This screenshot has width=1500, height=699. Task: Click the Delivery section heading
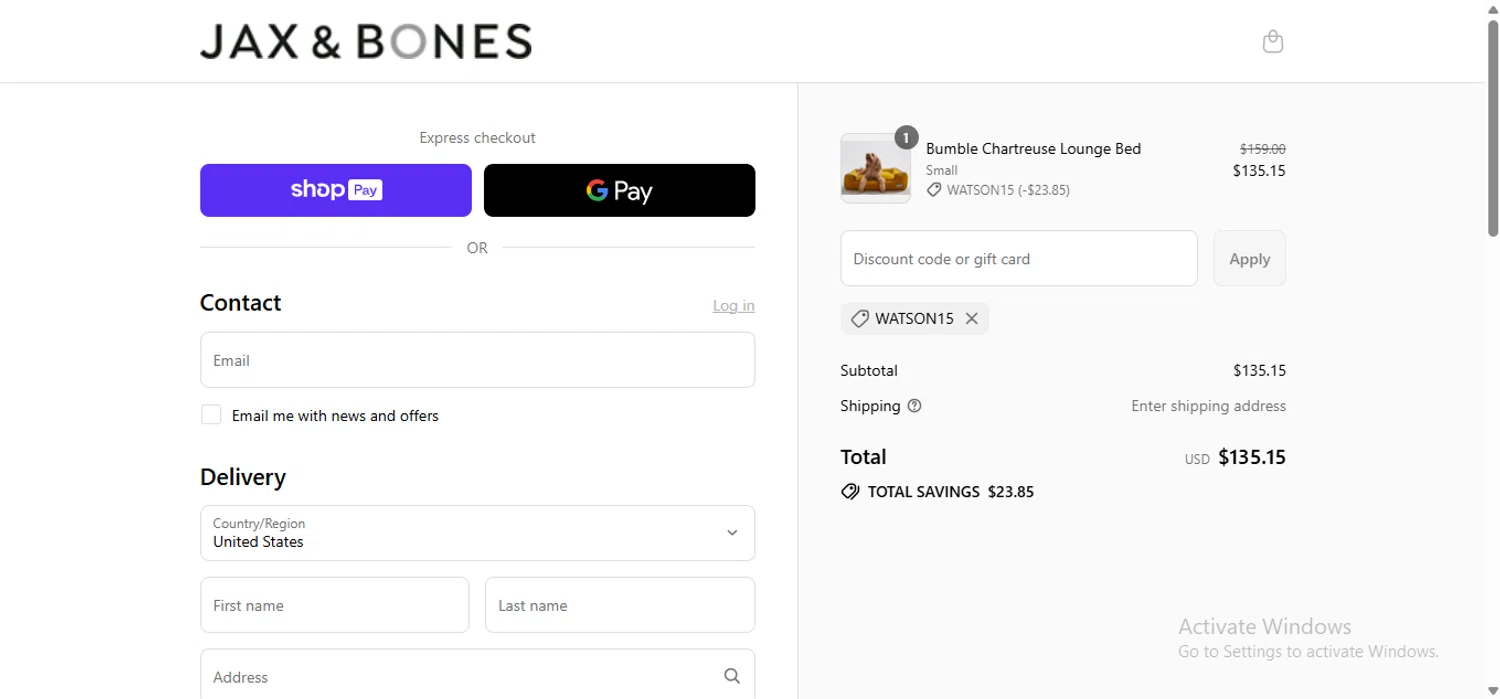[x=243, y=477]
